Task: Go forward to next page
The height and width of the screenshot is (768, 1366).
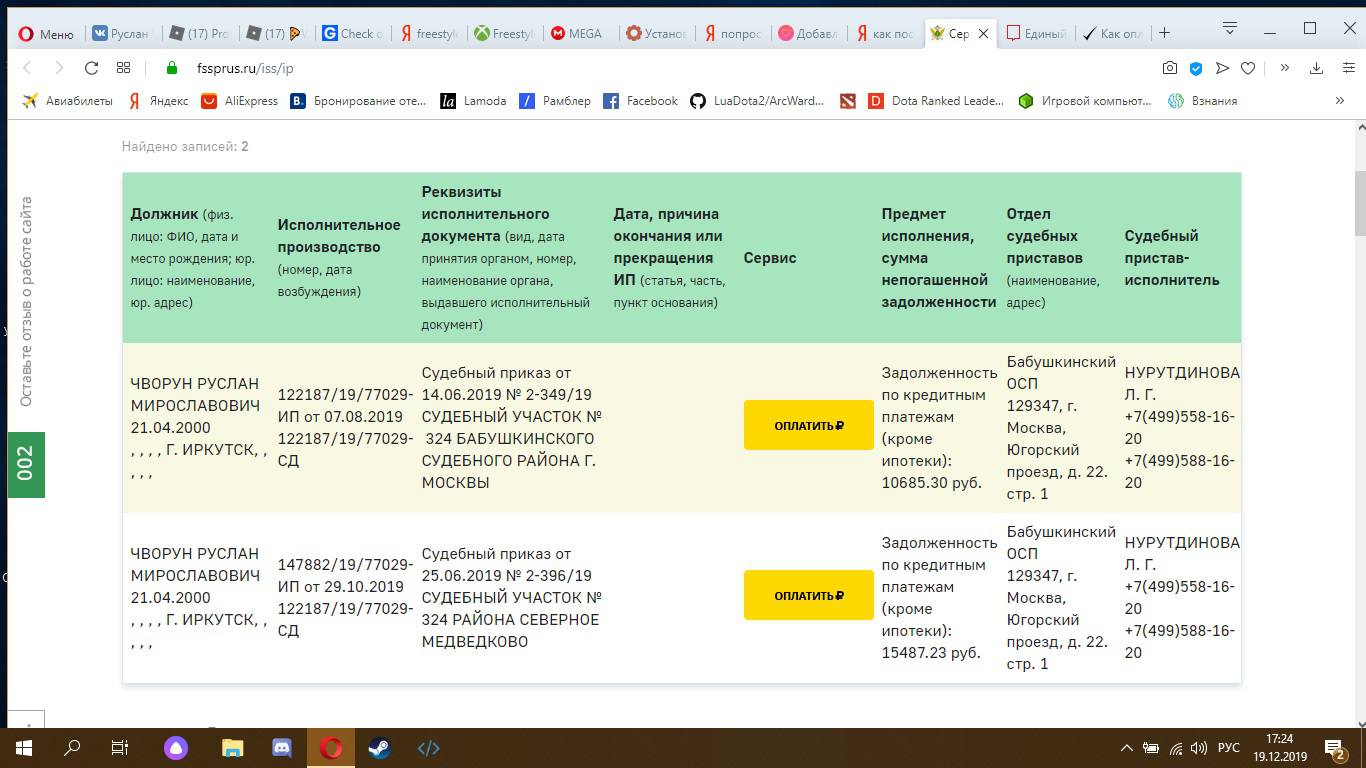Action: click(x=59, y=68)
